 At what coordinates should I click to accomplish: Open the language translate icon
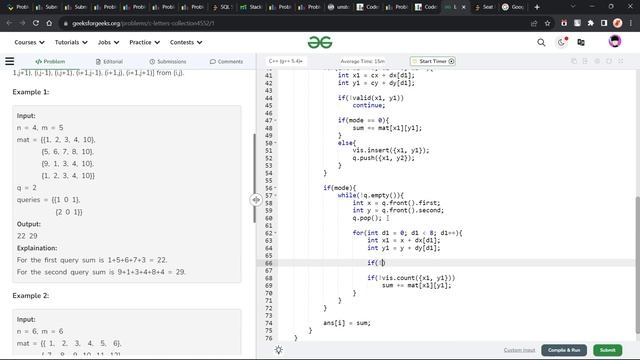click(581, 42)
